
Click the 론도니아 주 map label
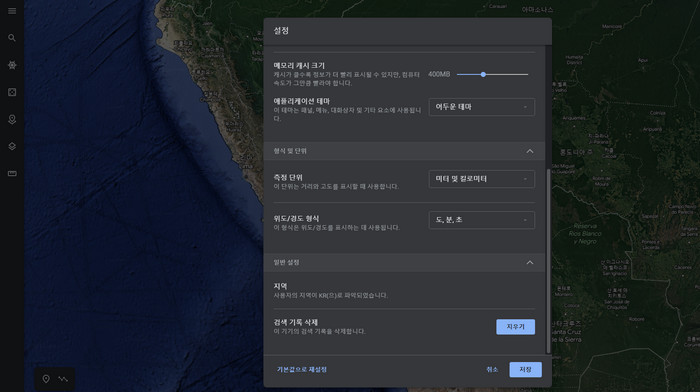[x=576, y=152]
